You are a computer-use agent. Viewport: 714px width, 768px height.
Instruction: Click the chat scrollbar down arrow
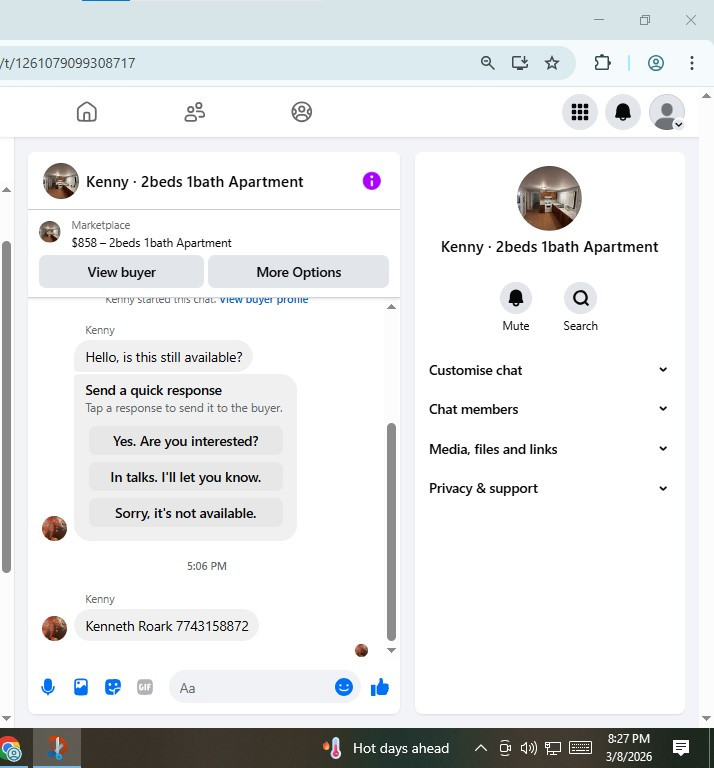click(x=391, y=650)
